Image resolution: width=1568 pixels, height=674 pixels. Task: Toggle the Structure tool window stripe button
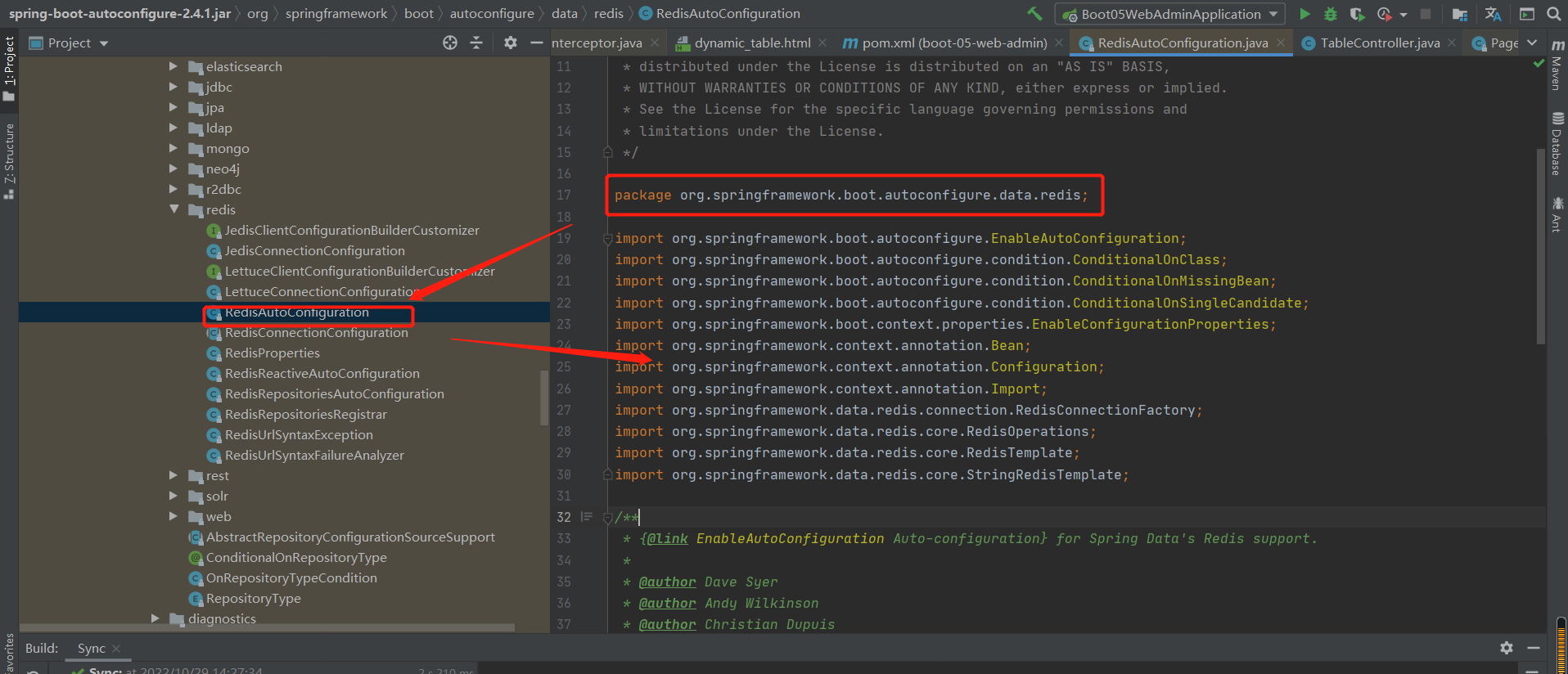[9, 161]
